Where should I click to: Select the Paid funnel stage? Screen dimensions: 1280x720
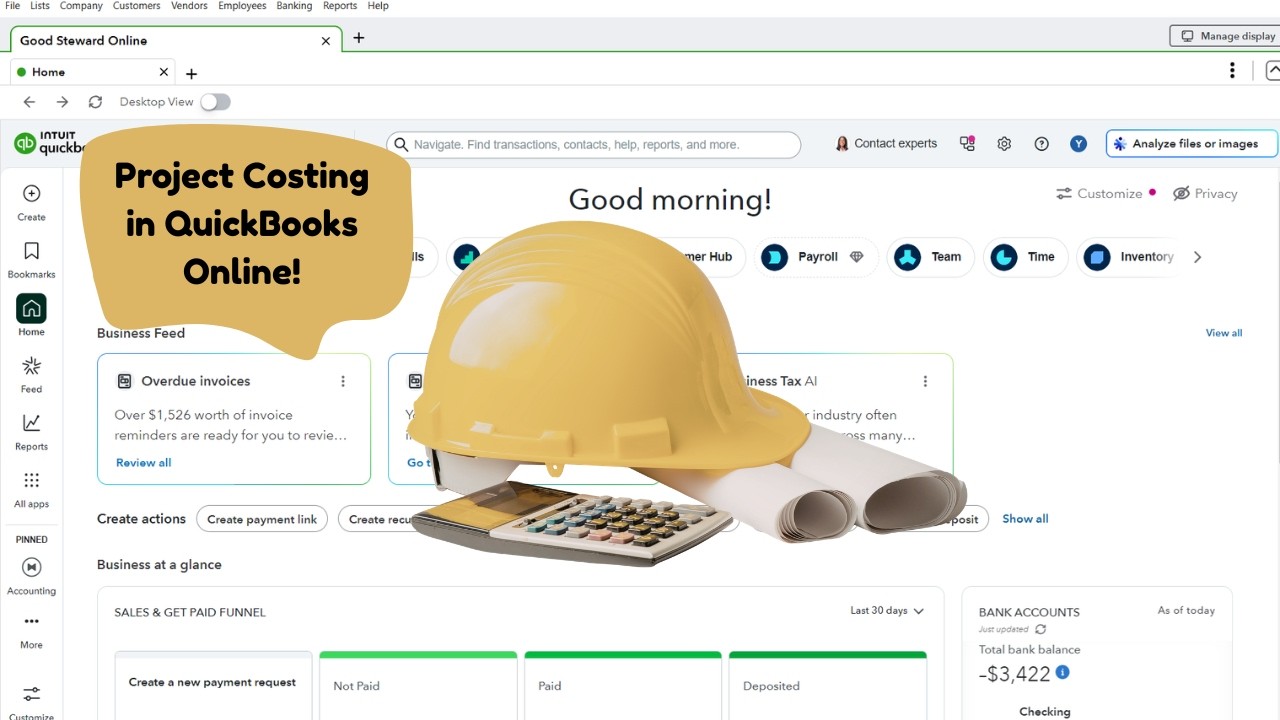point(622,685)
